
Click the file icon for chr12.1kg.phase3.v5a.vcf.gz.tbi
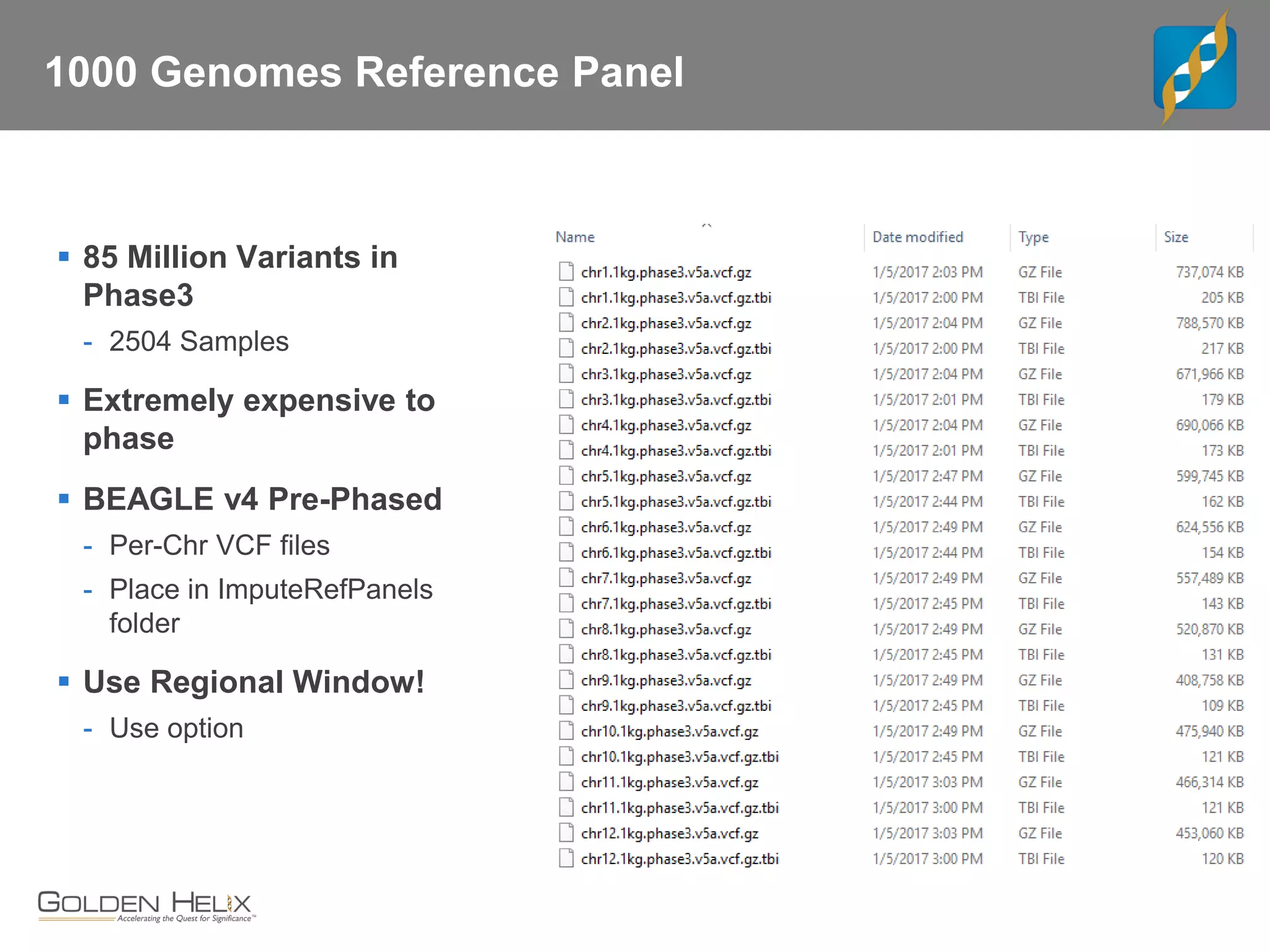click(x=566, y=858)
